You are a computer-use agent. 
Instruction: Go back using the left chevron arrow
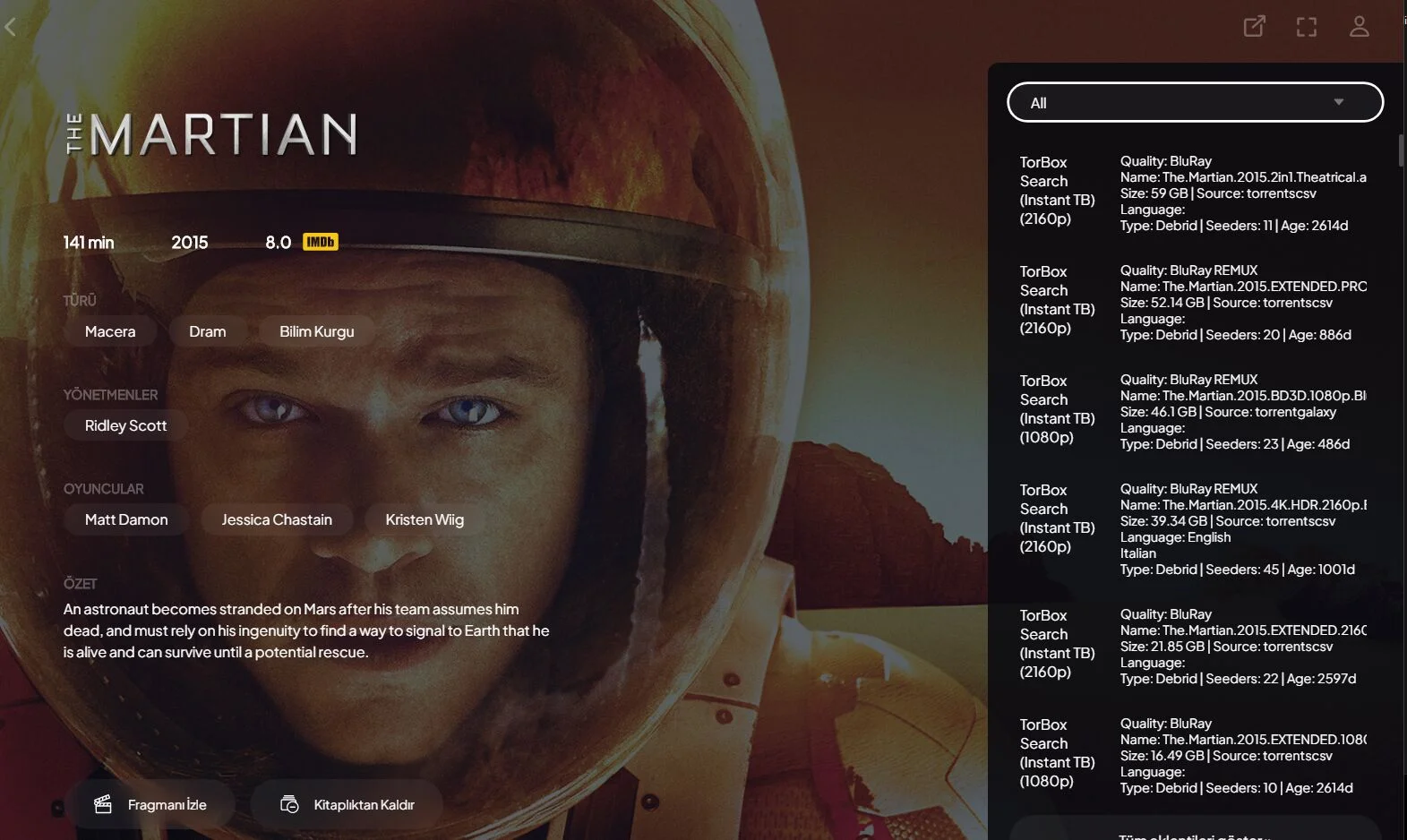click(11, 27)
